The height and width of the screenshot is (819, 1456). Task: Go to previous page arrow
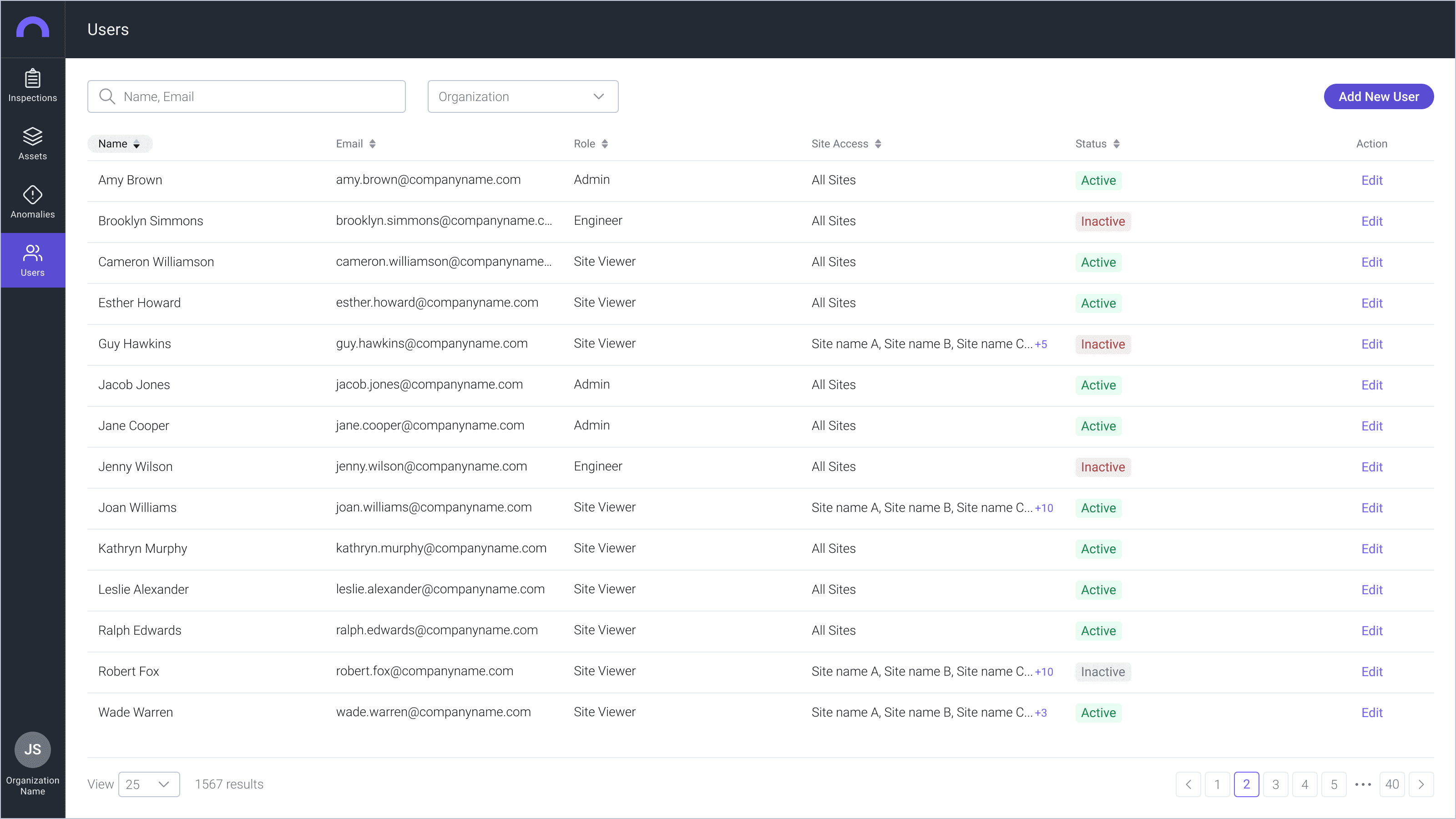pyautogui.click(x=1188, y=784)
